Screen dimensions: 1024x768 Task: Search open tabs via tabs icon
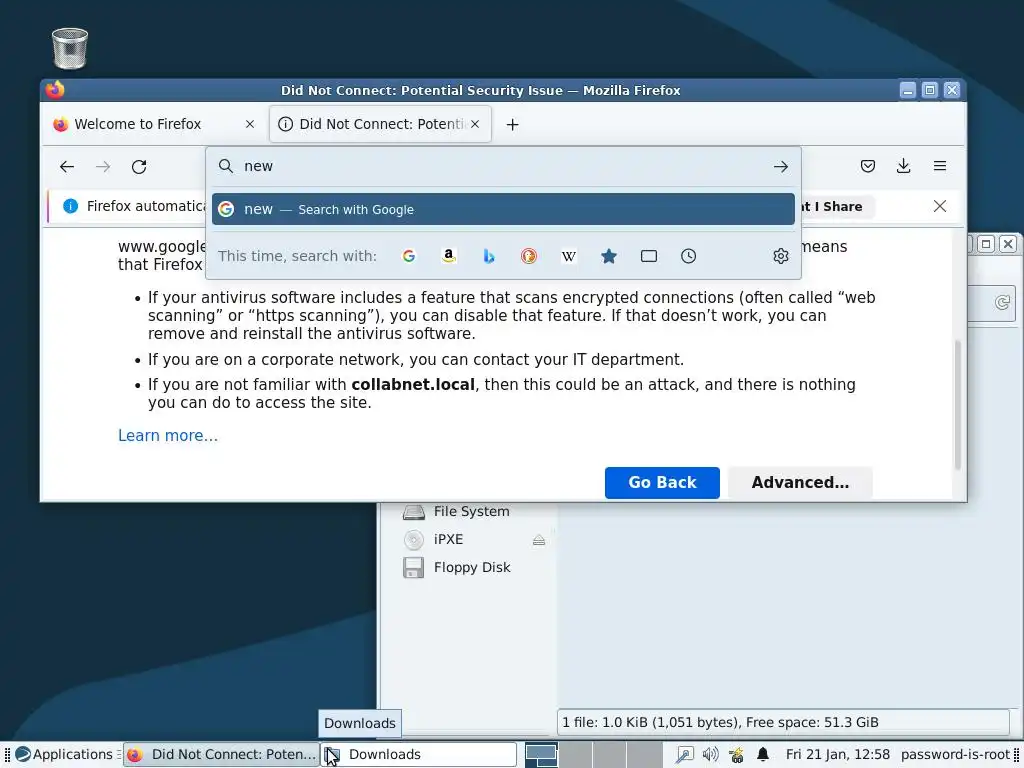click(x=648, y=256)
